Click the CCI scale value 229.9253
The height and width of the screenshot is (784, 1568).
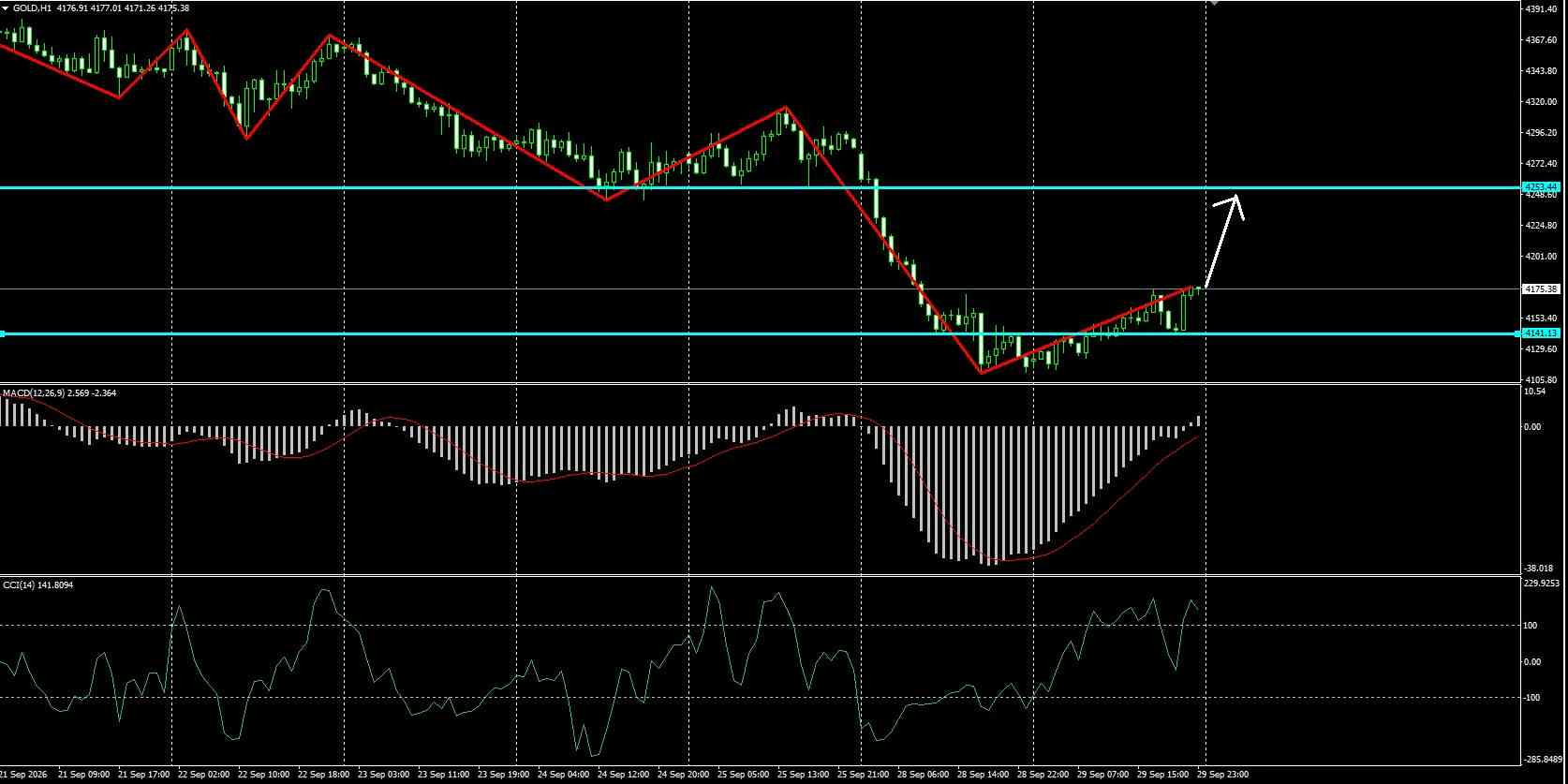coord(1543,584)
